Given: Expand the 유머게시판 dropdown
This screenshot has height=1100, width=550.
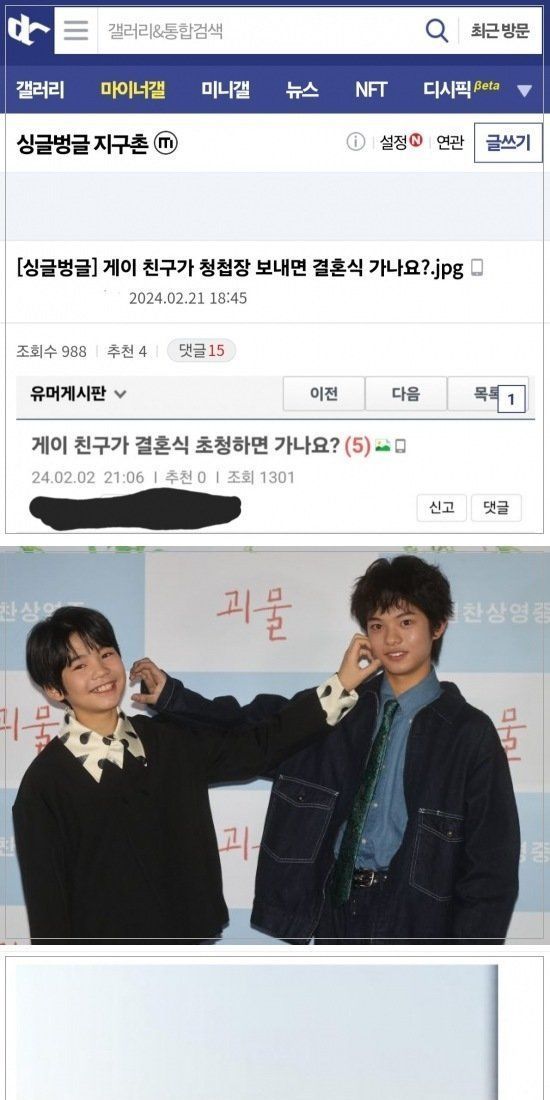Looking at the screenshot, I should [78, 394].
